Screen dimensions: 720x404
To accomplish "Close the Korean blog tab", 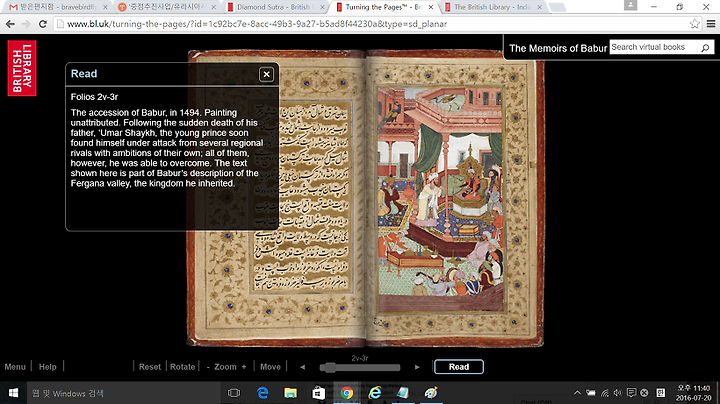I will tap(214, 7).
